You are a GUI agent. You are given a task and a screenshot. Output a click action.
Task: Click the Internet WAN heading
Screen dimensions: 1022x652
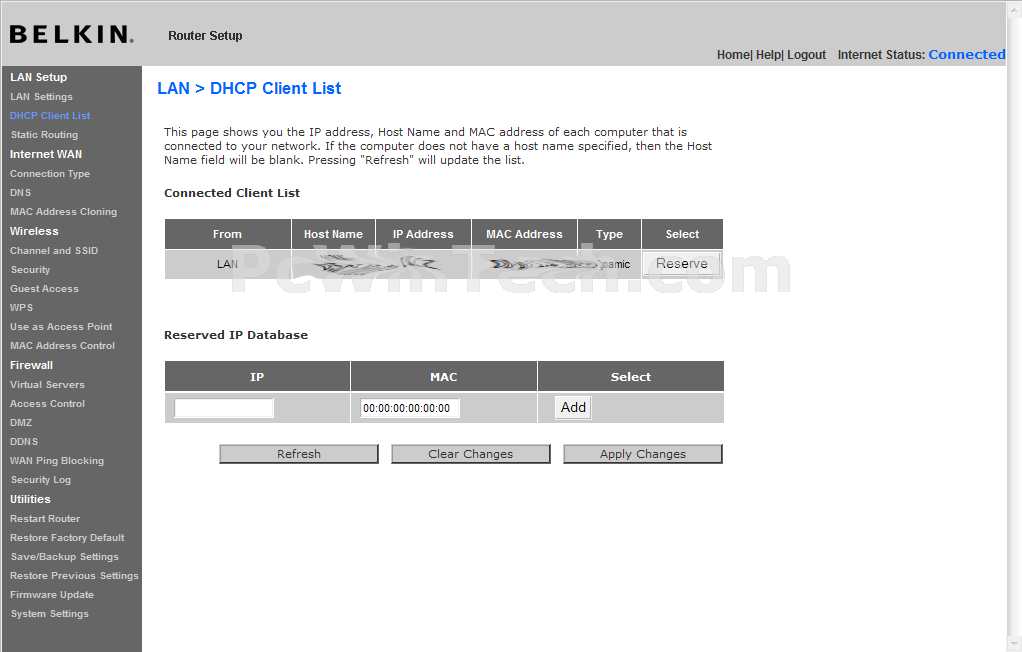pyautogui.click(x=46, y=154)
